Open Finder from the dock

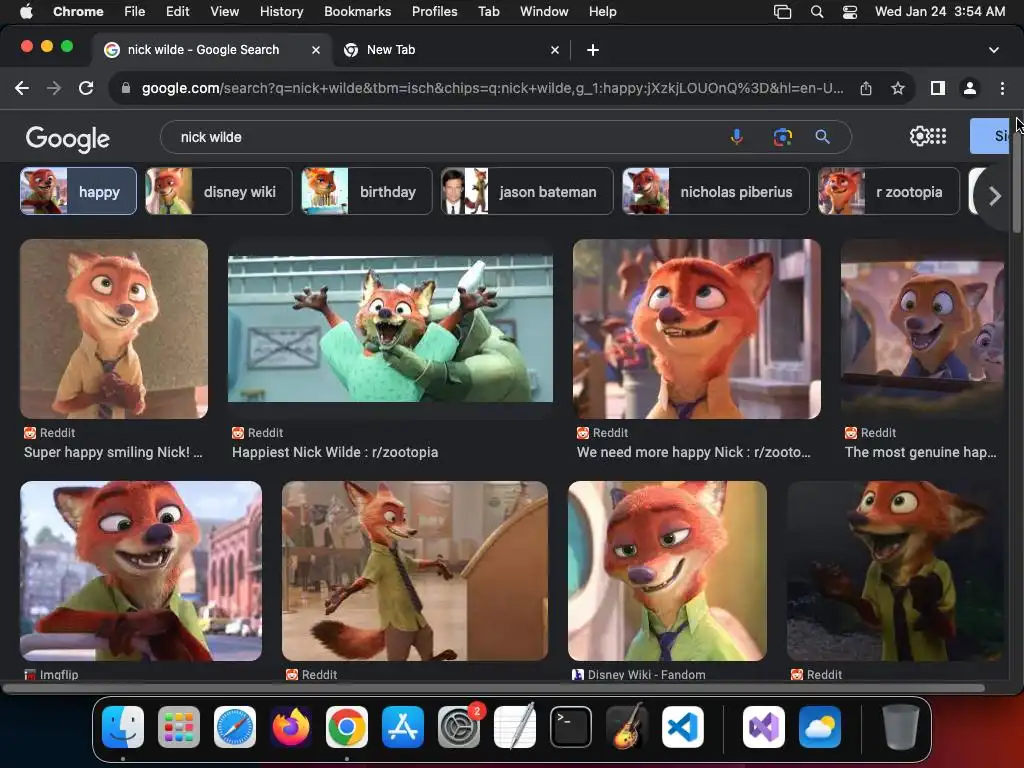tap(123, 727)
